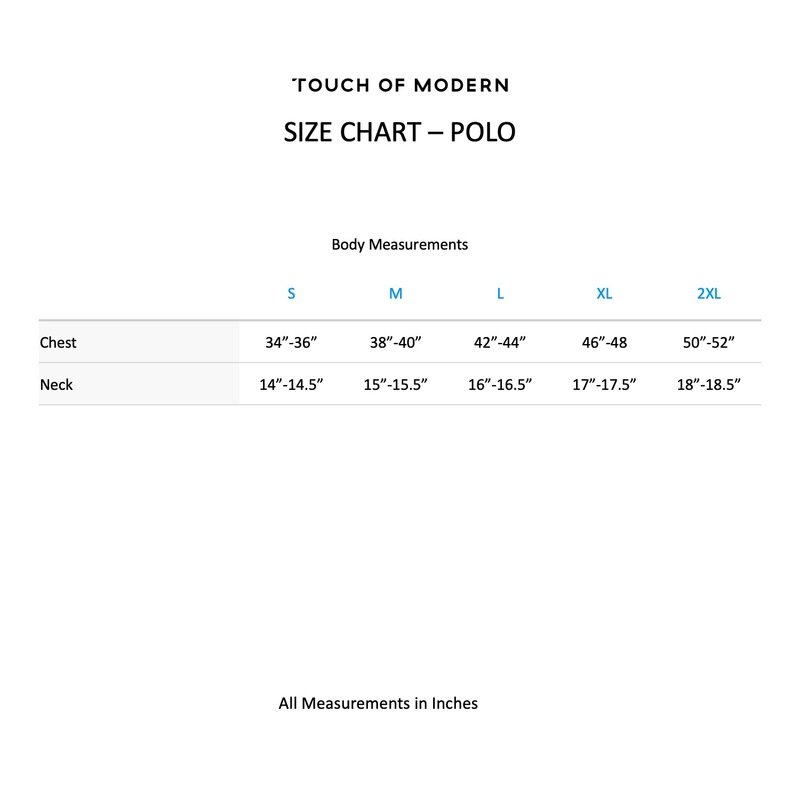This screenshot has width=800, height=800.
Task: Select the XL size column header
Action: pos(604,293)
